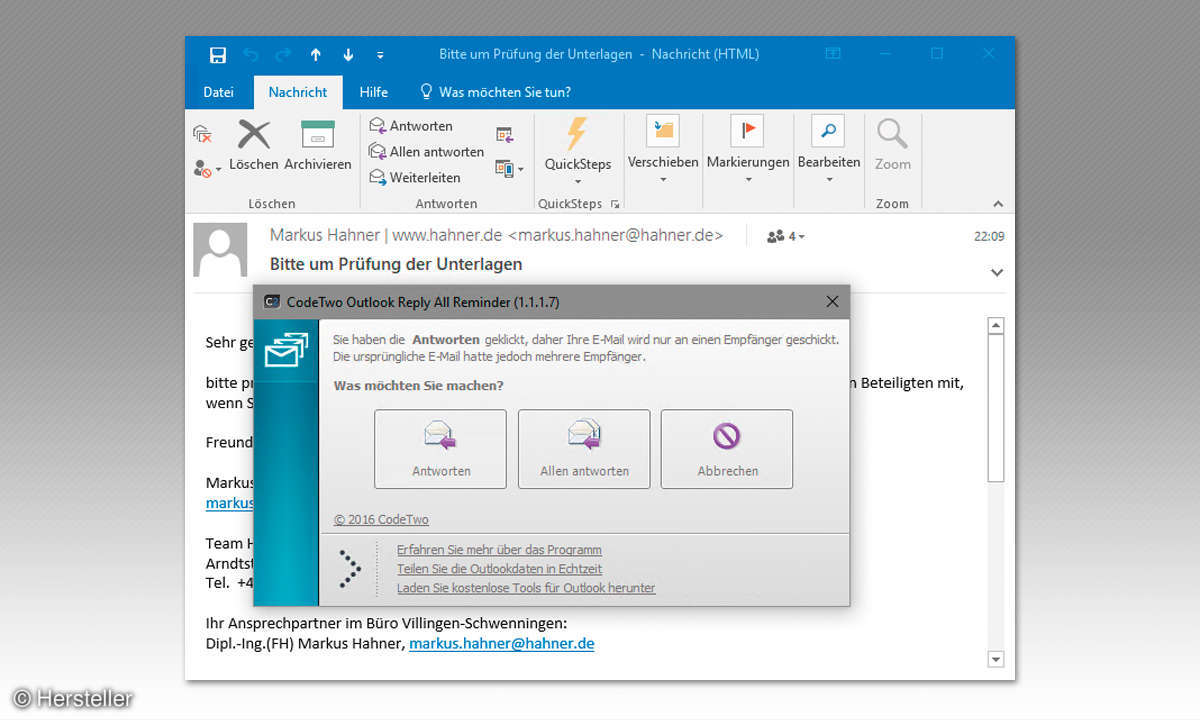
Task: Click Abbrechen in the CodeTwo dialog
Action: [x=727, y=449]
